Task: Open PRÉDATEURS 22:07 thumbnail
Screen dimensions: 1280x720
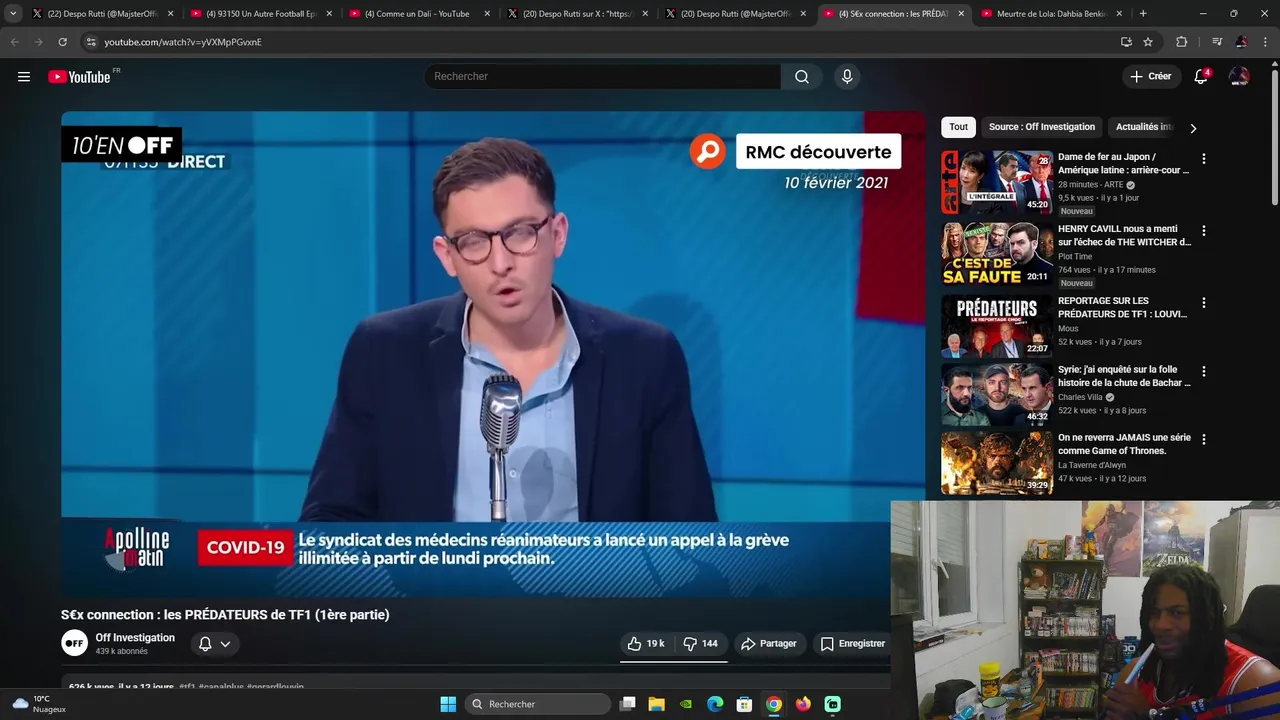Action: pos(997,326)
